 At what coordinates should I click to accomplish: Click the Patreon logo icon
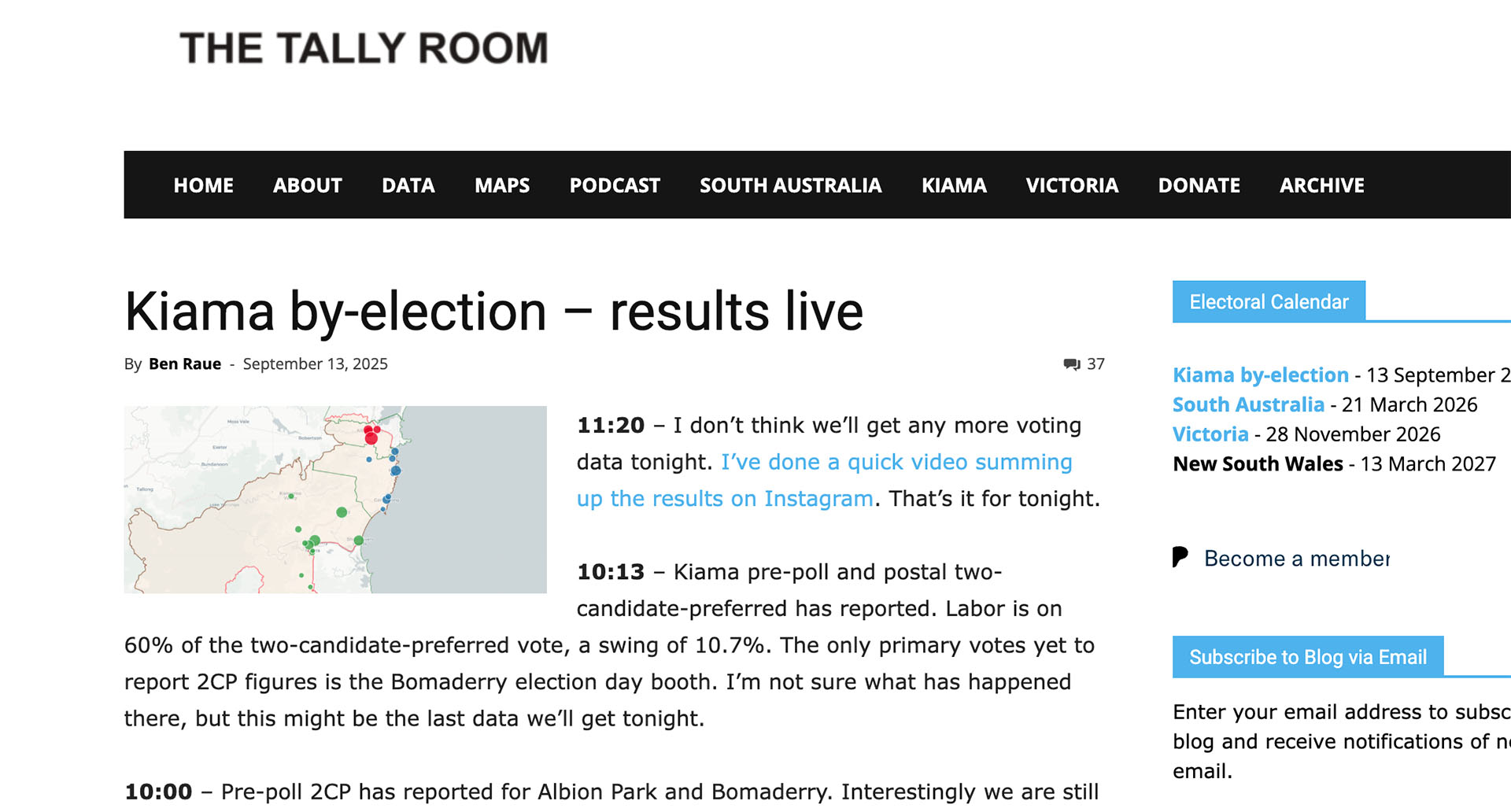point(1180,558)
